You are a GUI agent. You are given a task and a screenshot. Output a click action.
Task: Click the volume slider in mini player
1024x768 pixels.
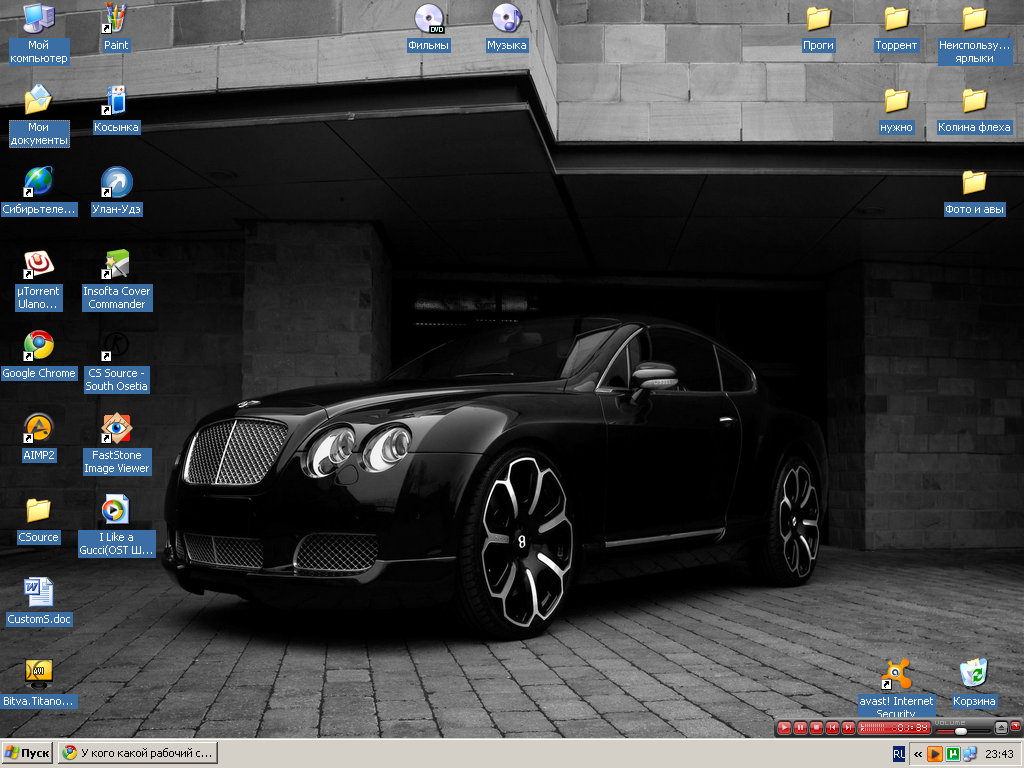pyautogui.click(x=960, y=731)
